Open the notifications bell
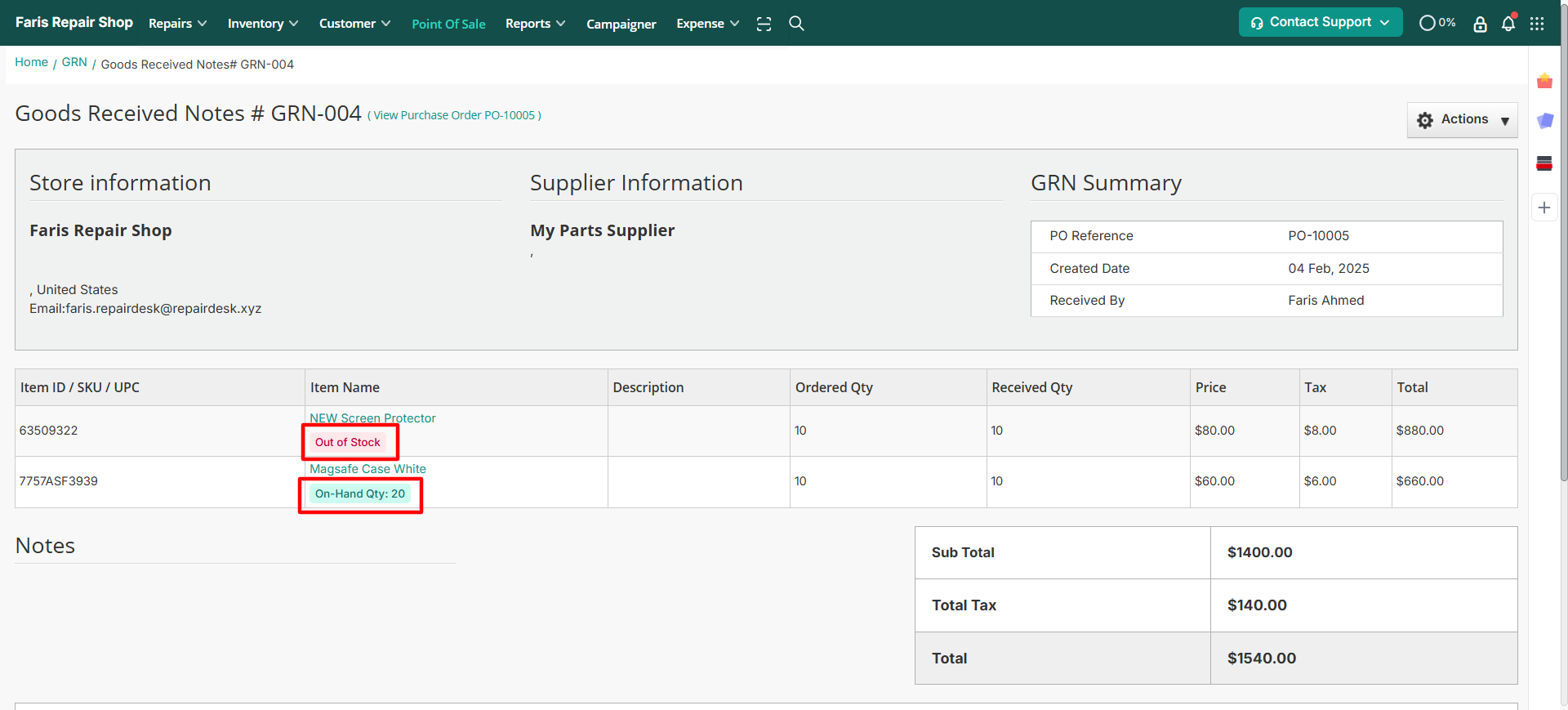 coord(1508,23)
